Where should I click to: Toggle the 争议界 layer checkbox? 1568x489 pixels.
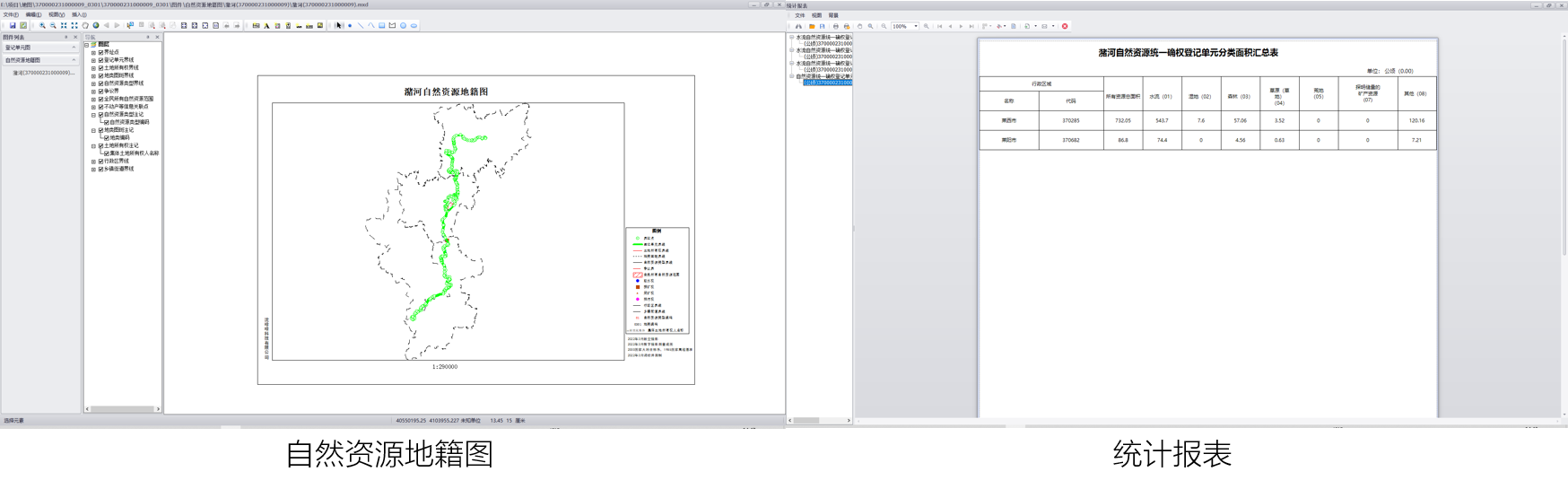pos(100,92)
